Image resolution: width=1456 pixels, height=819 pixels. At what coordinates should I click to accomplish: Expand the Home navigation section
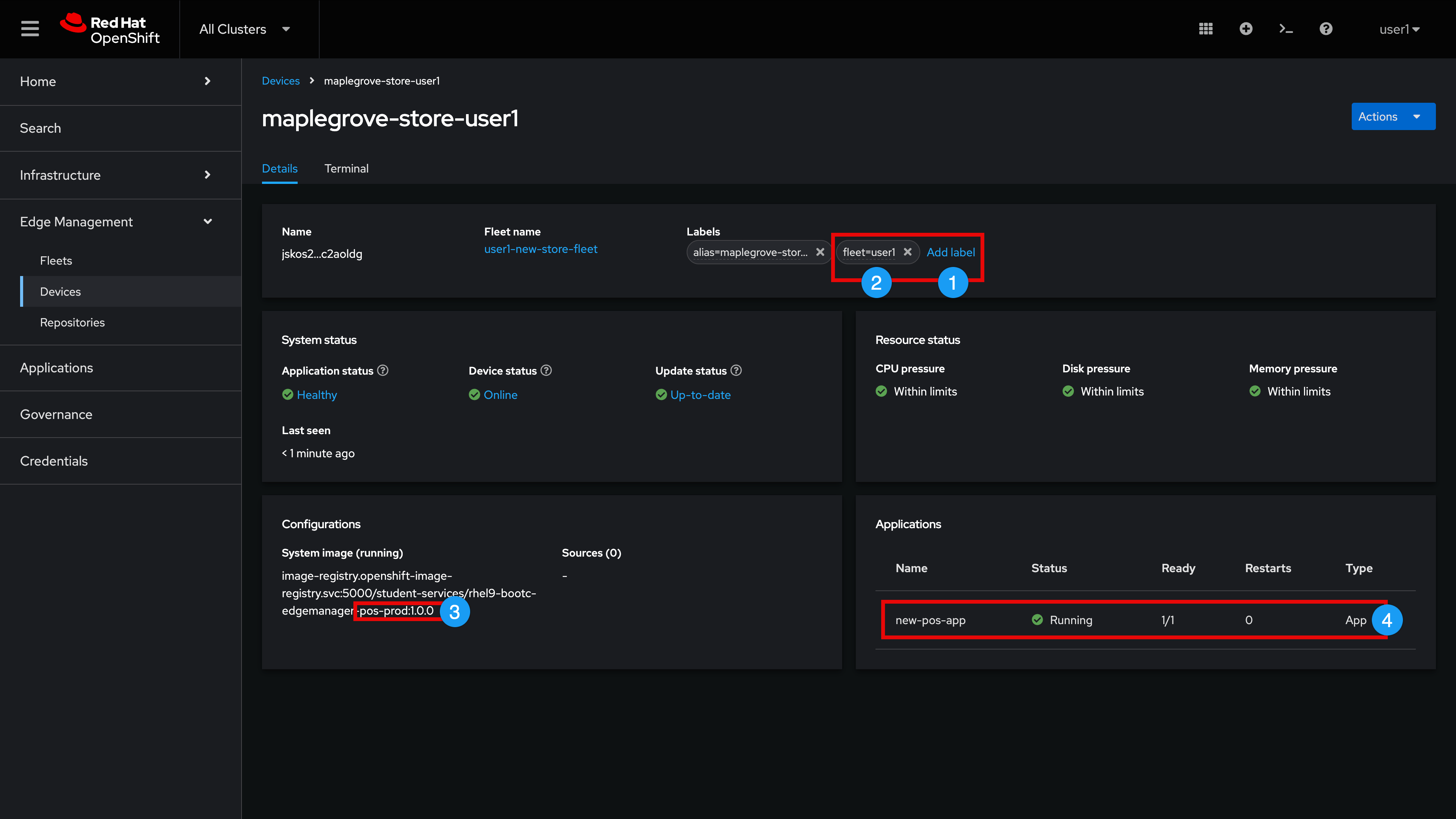tap(121, 82)
